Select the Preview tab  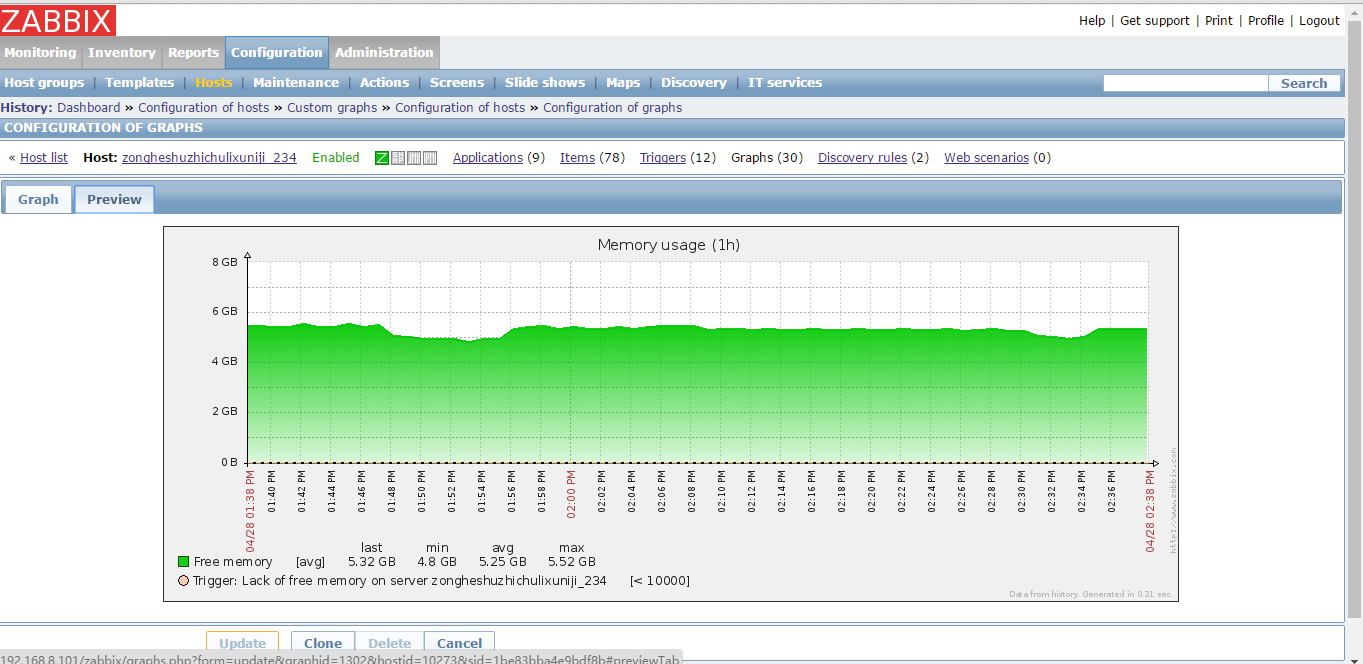coord(114,199)
